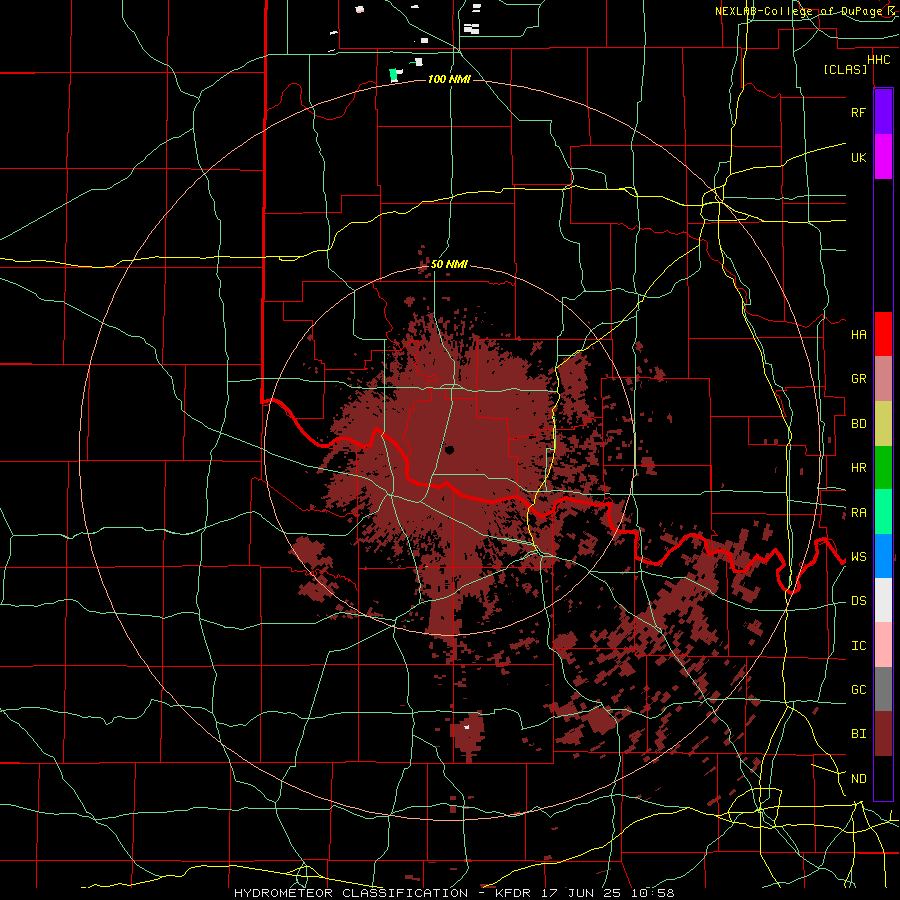Click the HR legend label
Viewport: 900px width, 900px height.
pyautogui.click(x=858, y=468)
